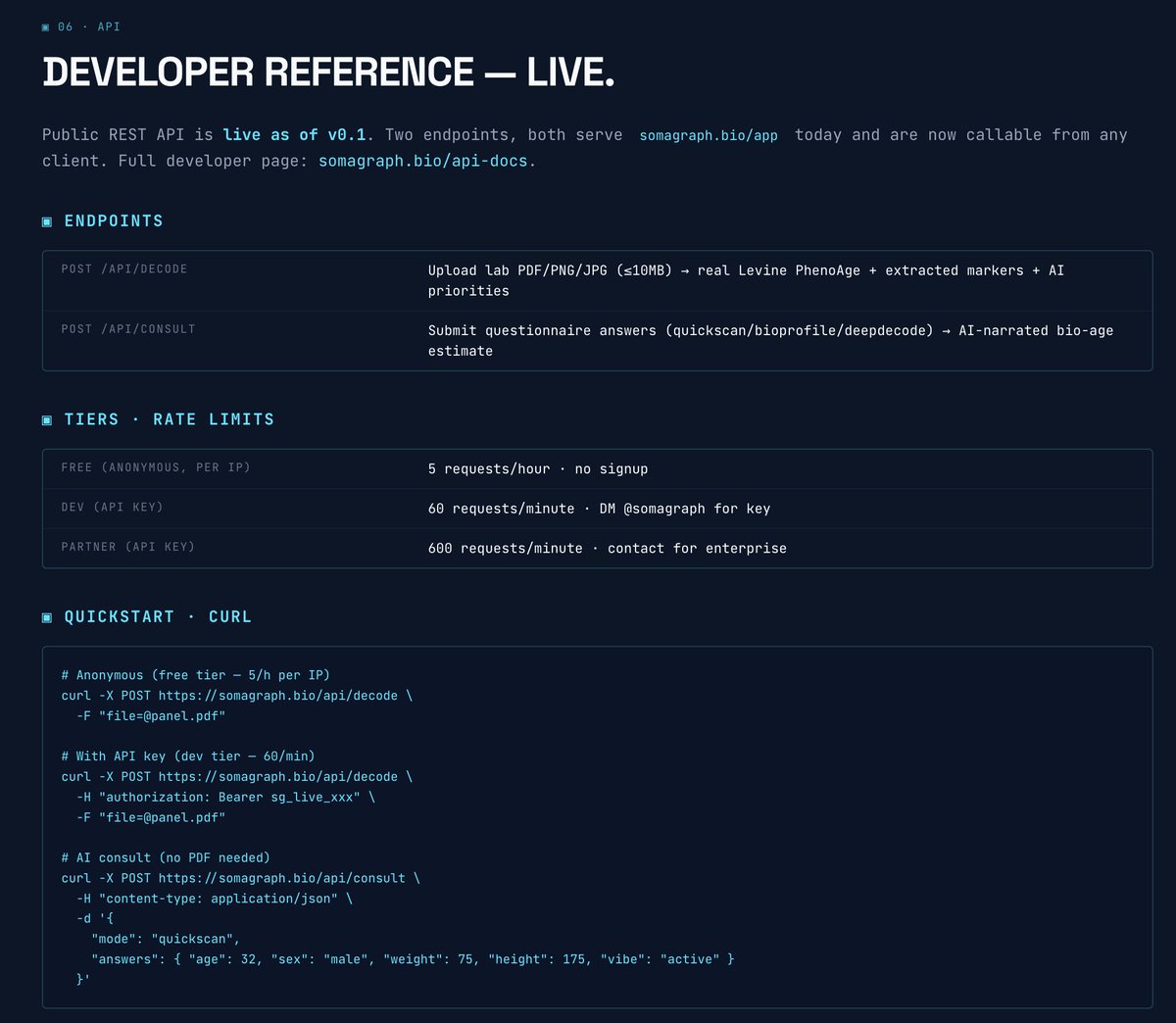The image size is (1176, 1023).
Task: Click the '# Anonymous (free tier — 5/h per IP)' comment
Action: pyautogui.click(x=196, y=675)
